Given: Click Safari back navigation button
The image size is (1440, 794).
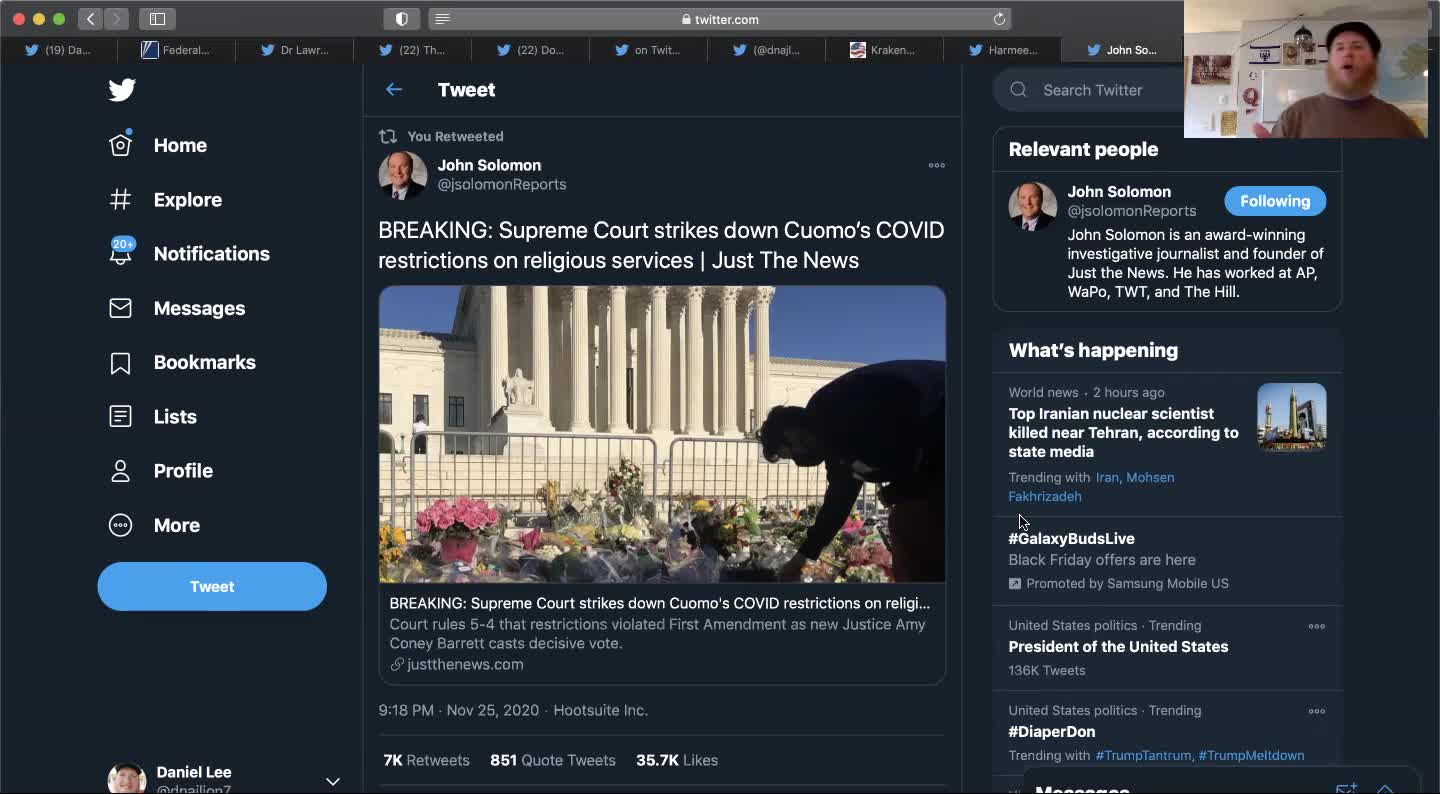Looking at the screenshot, I should click(90, 19).
